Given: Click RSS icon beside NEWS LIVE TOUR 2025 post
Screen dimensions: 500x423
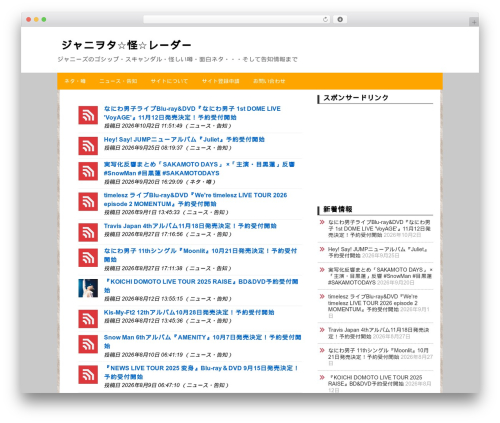Looking at the screenshot, I should click(88, 375).
